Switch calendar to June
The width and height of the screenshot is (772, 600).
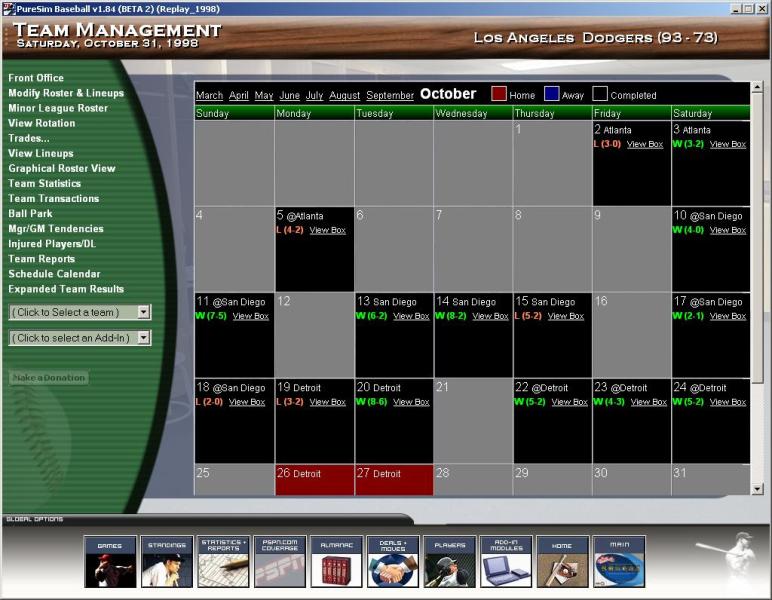point(290,95)
